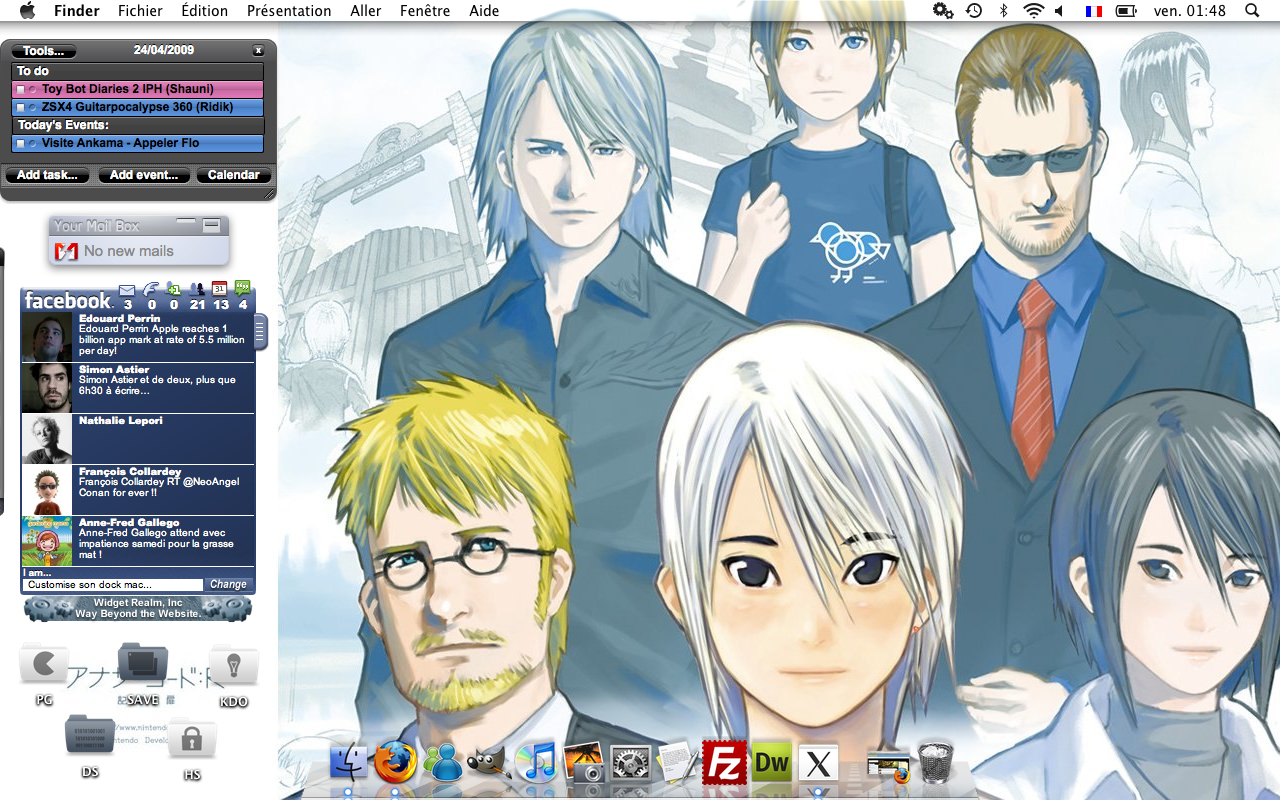Image resolution: width=1280 pixels, height=800 pixels.
Task: Open MSN Messenger in the dock
Action: pos(443,764)
